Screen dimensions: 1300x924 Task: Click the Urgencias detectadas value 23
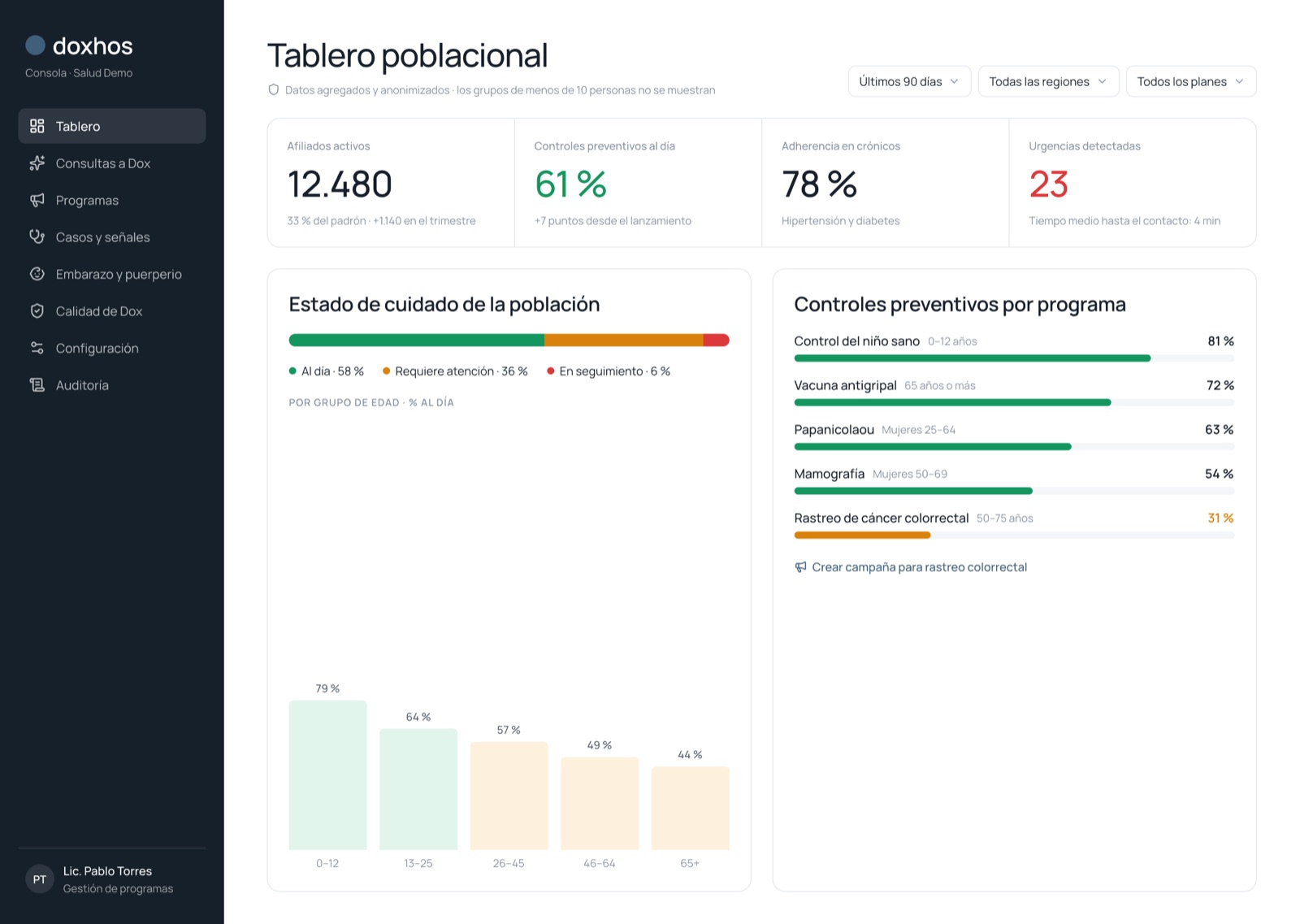[1048, 184]
